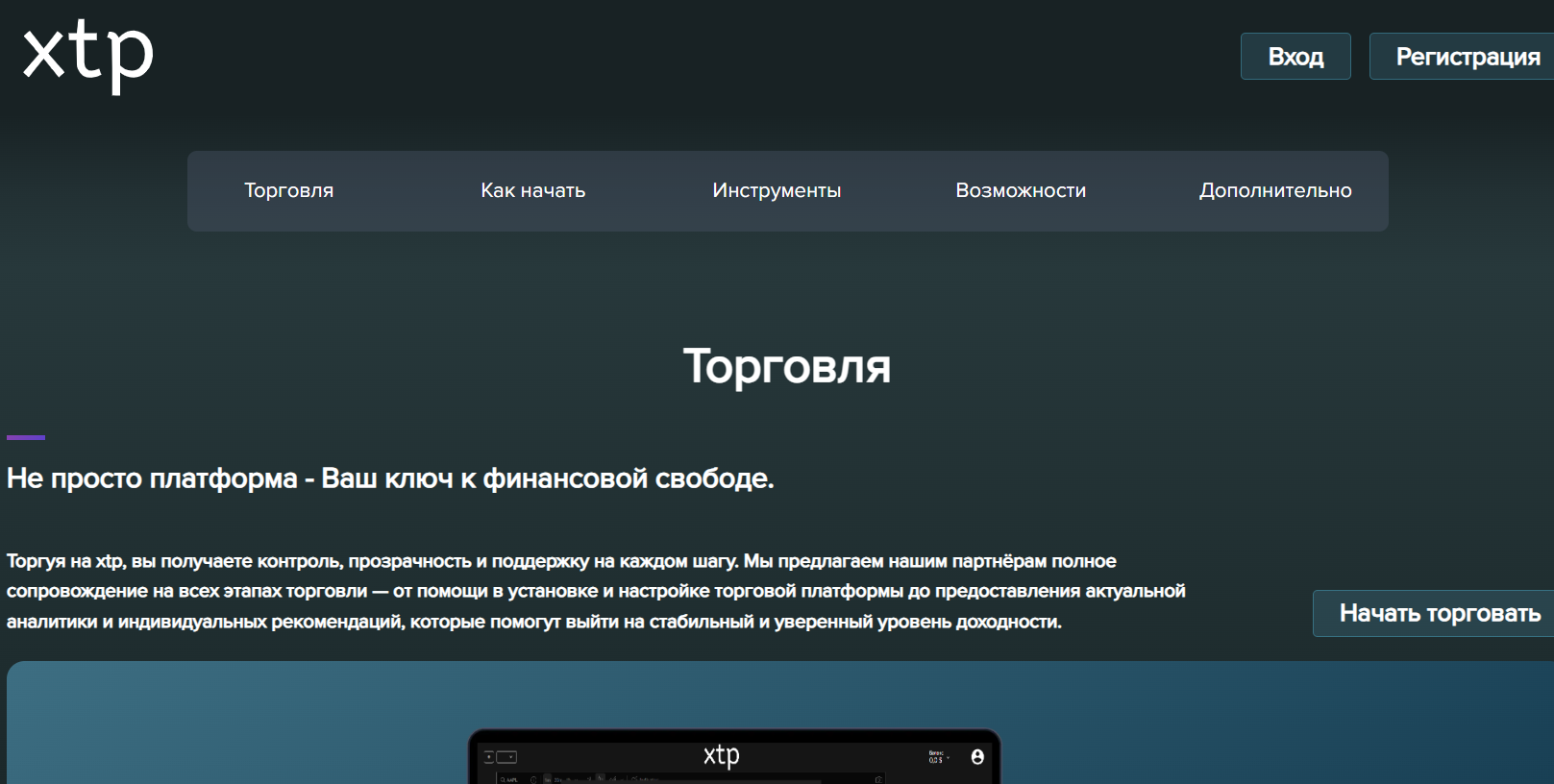This screenshot has width=1554, height=784.
Task: Go to the Инструменты section
Action: pos(777,190)
